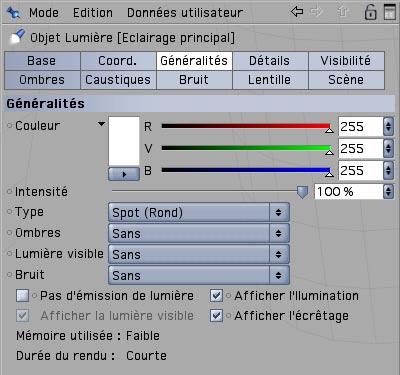This screenshot has height=375, width=400.
Task: Open the Lumière visible dropdown
Action: pyautogui.click(x=199, y=254)
